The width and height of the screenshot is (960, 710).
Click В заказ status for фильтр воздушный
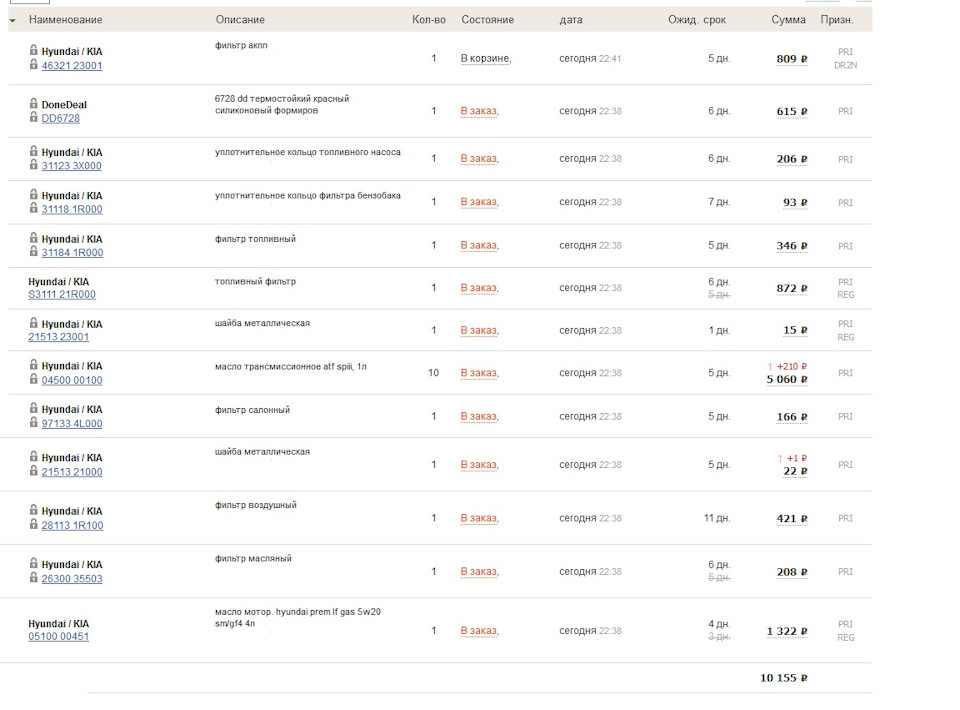[x=479, y=518]
